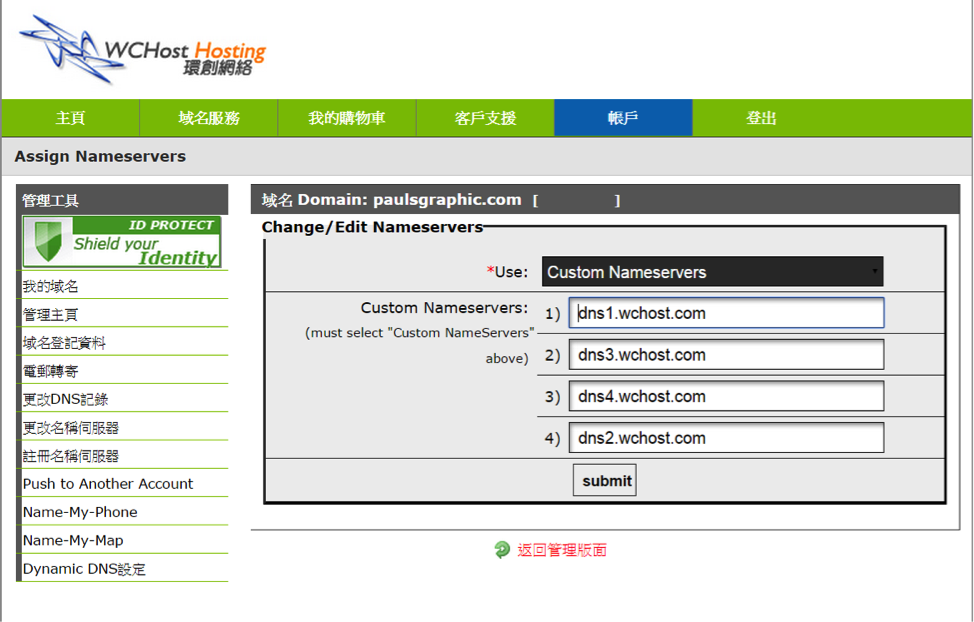The width and height of the screenshot is (974, 622).
Task: Click the Change/Edit Nameservers legend
Action: 372,227
